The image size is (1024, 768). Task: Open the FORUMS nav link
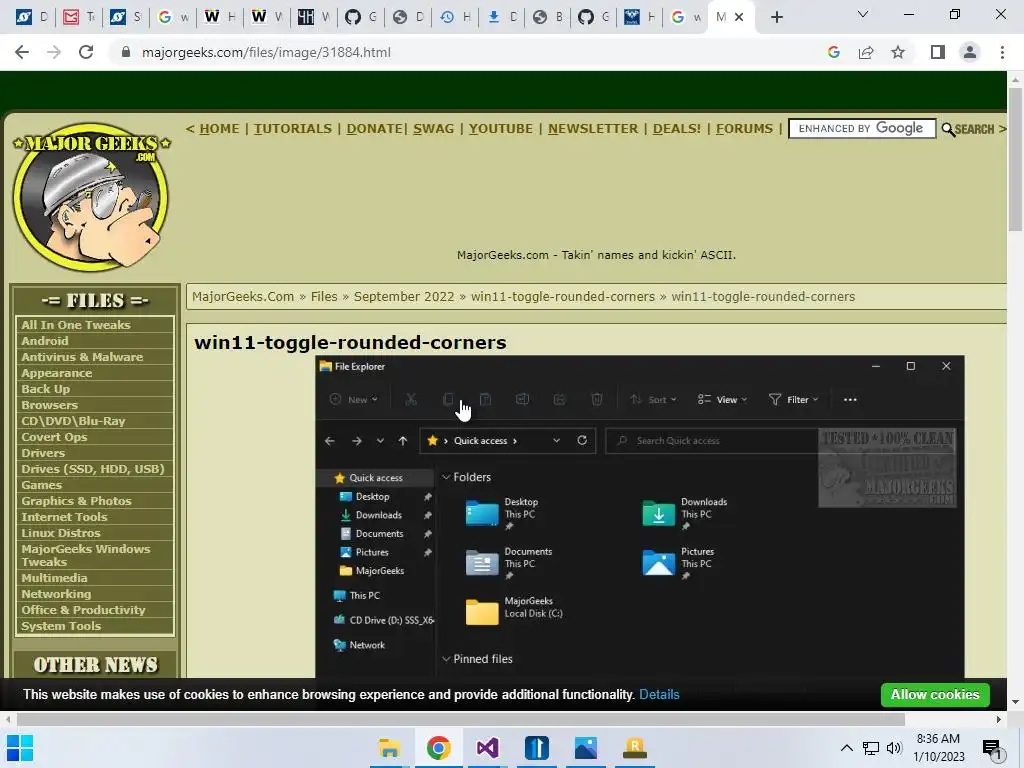(744, 129)
